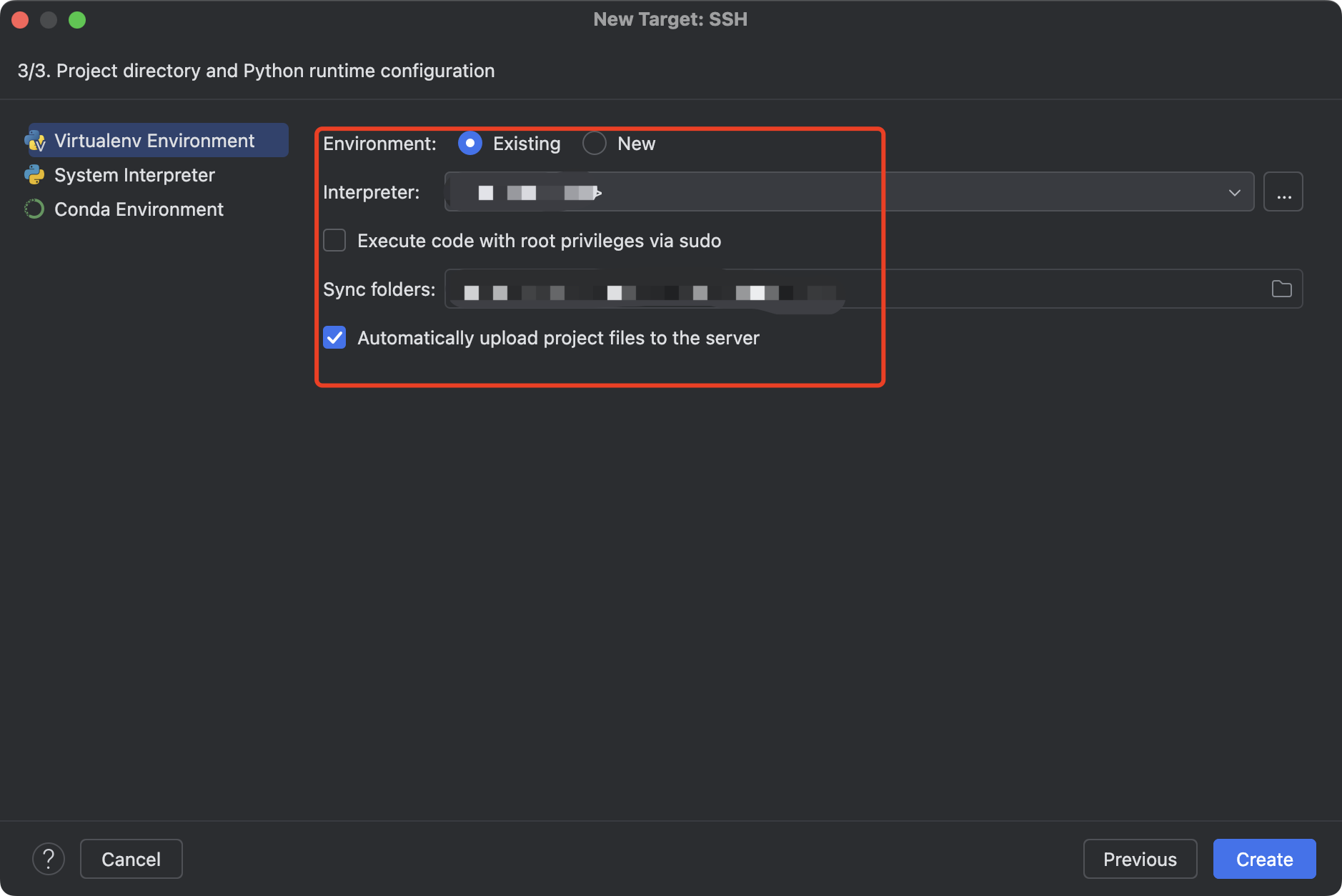
Task: Click the help question mark icon
Action: (x=49, y=859)
